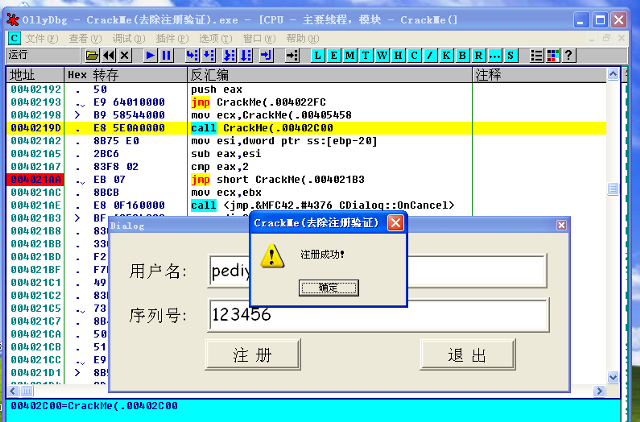640x422 pixels.
Task: Click 确定 in the 注册成功 message box
Action: (x=329, y=288)
